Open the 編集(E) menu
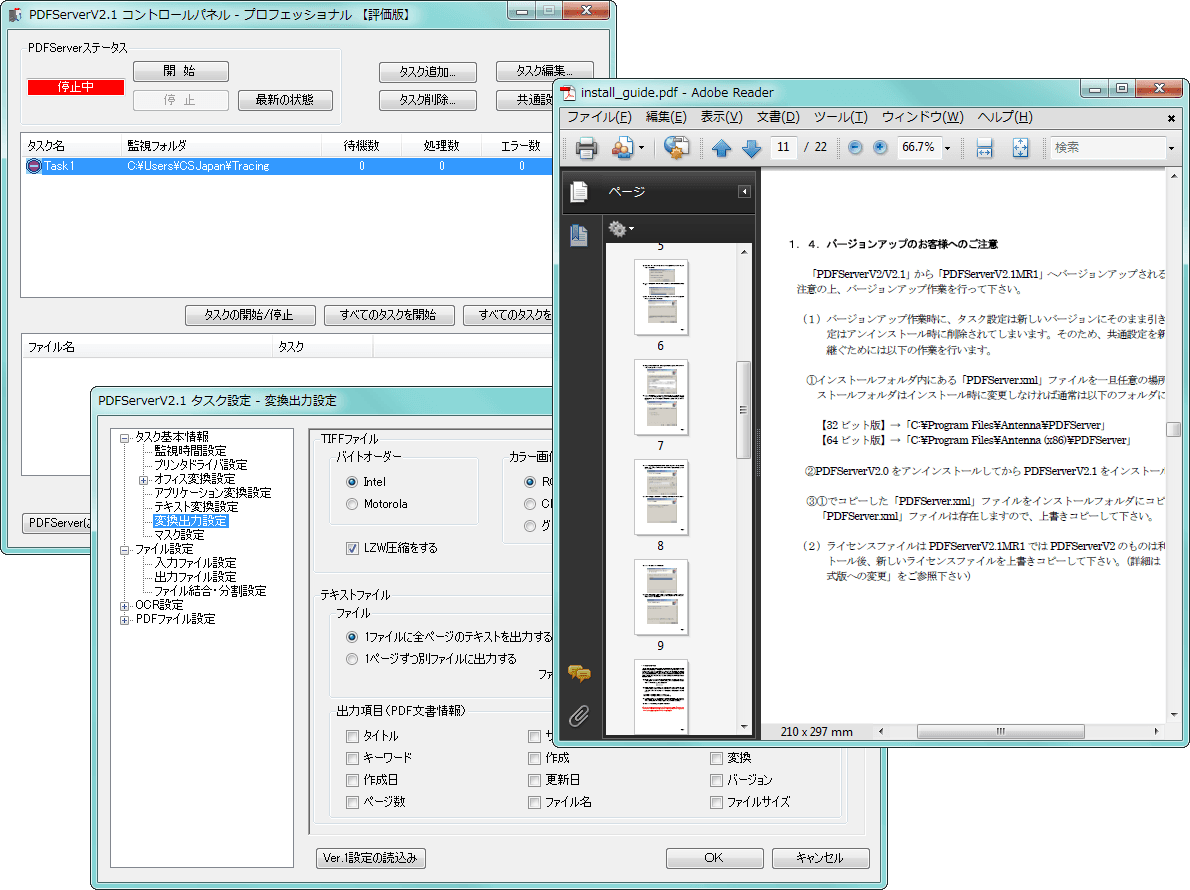This screenshot has height=890, width=1190. point(666,117)
